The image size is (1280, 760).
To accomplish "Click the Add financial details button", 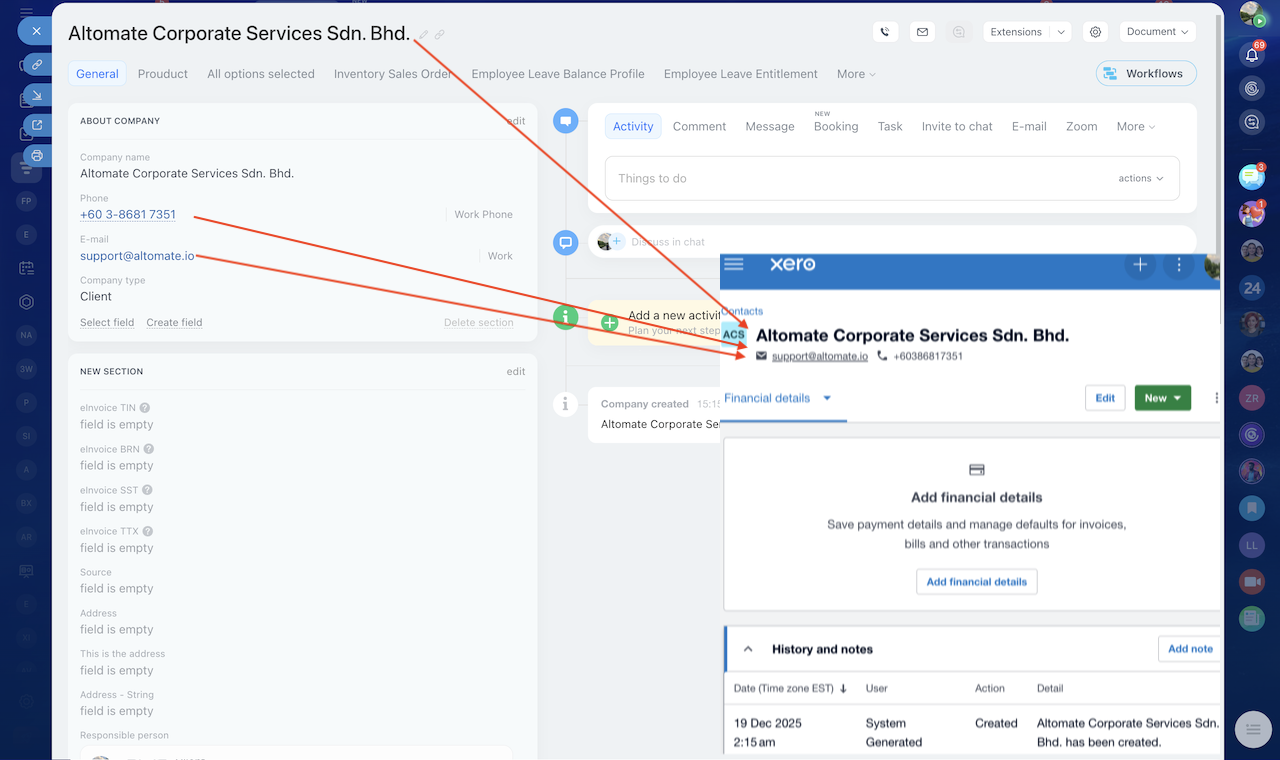I will coord(976,582).
